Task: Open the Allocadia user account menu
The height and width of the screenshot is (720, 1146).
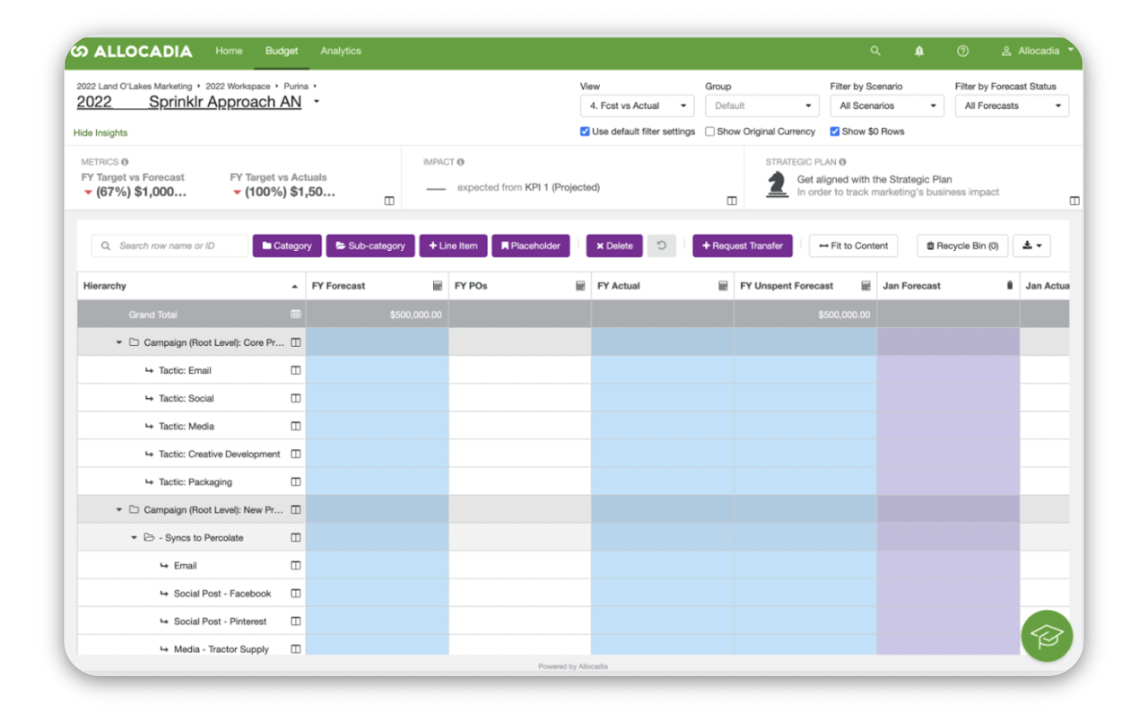Action: [x=1037, y=51]
